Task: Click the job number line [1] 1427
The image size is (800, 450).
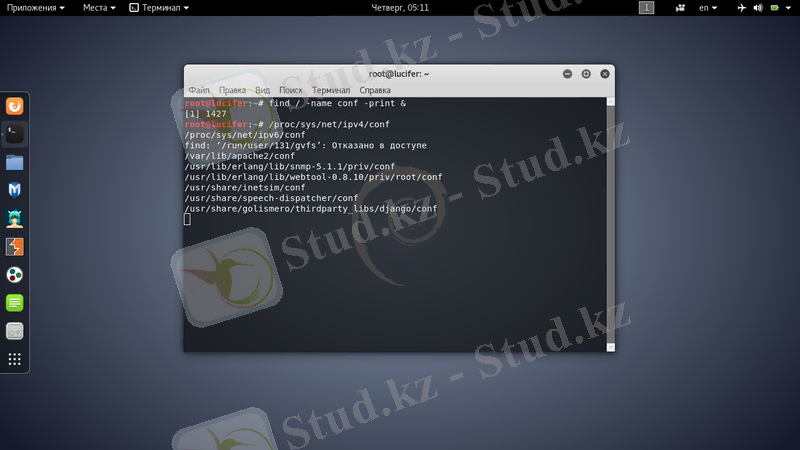Action: click(206, 114)
